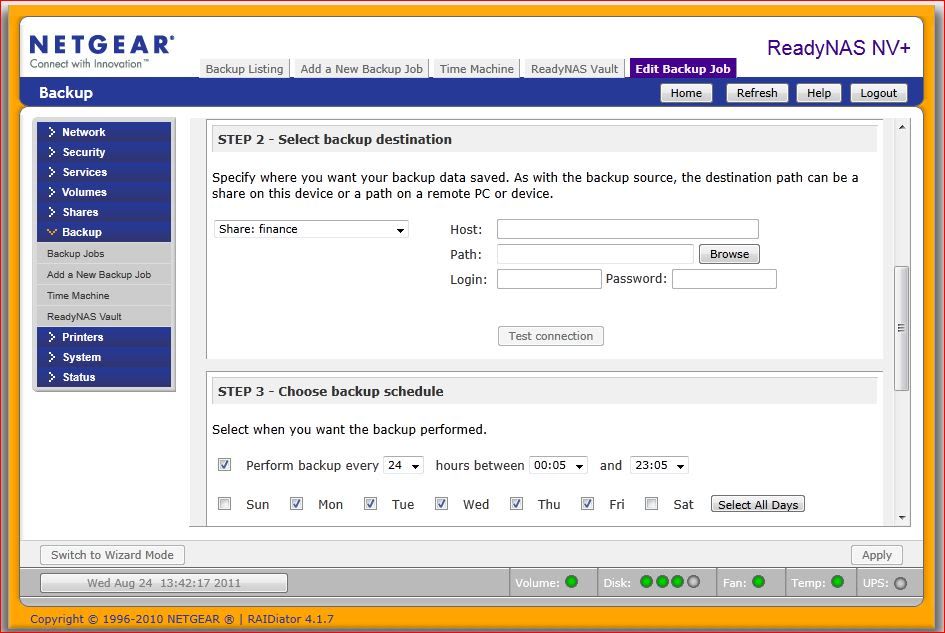Enable the Sun backup day checkbox
The width and height of the screenshot is (945, 633).
click(x=225, y=504)
